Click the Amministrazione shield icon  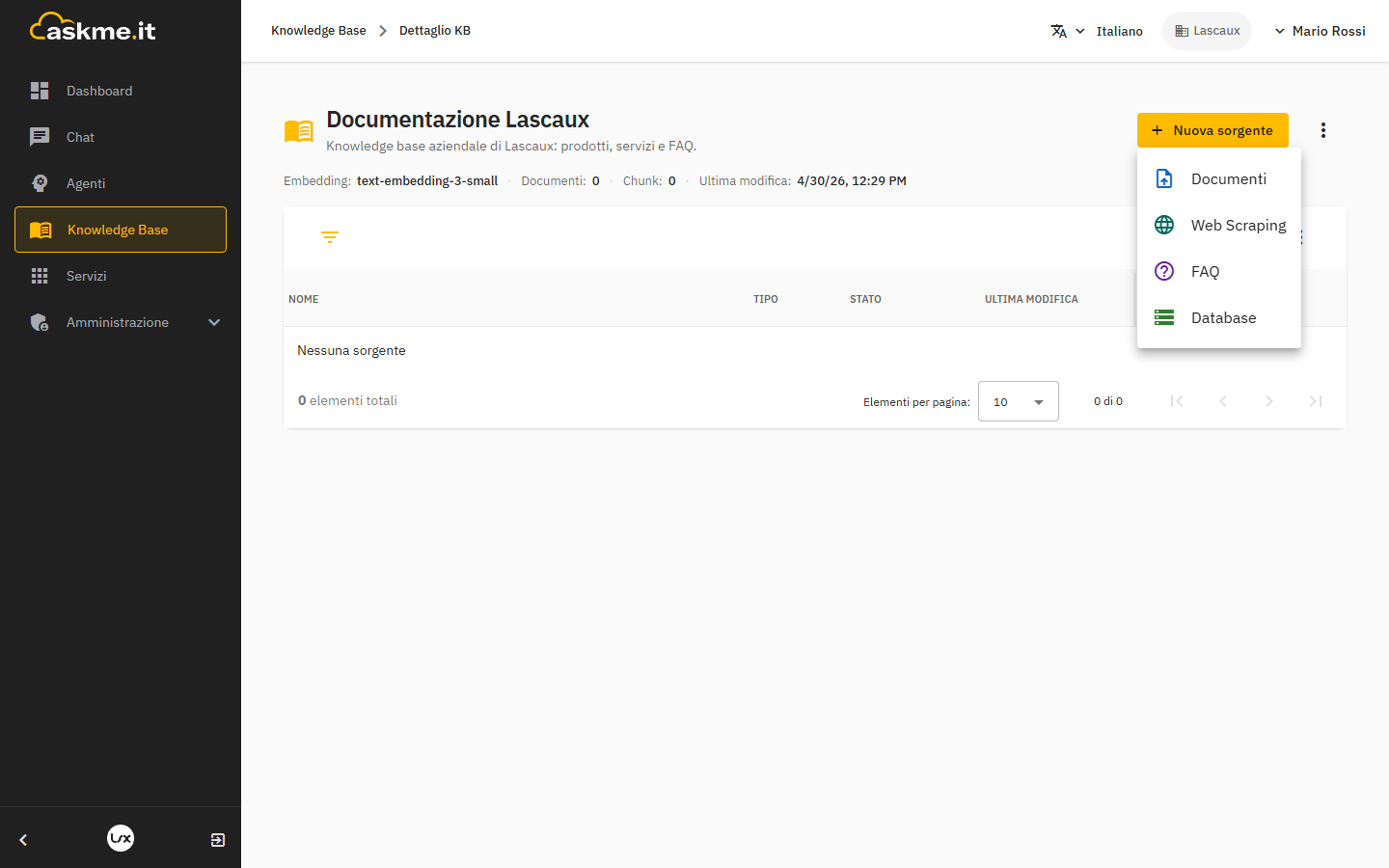(x=40, y=322)
